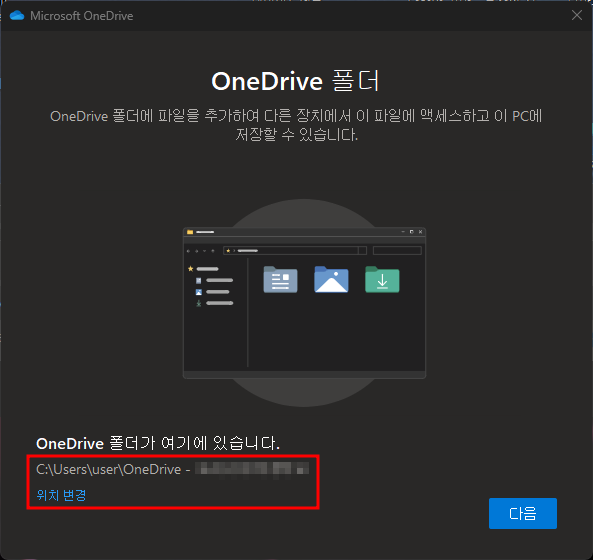Close the Microsoft OneDrive setup window
This screenshot has width=593, height=560.
[x=577, y=16]
